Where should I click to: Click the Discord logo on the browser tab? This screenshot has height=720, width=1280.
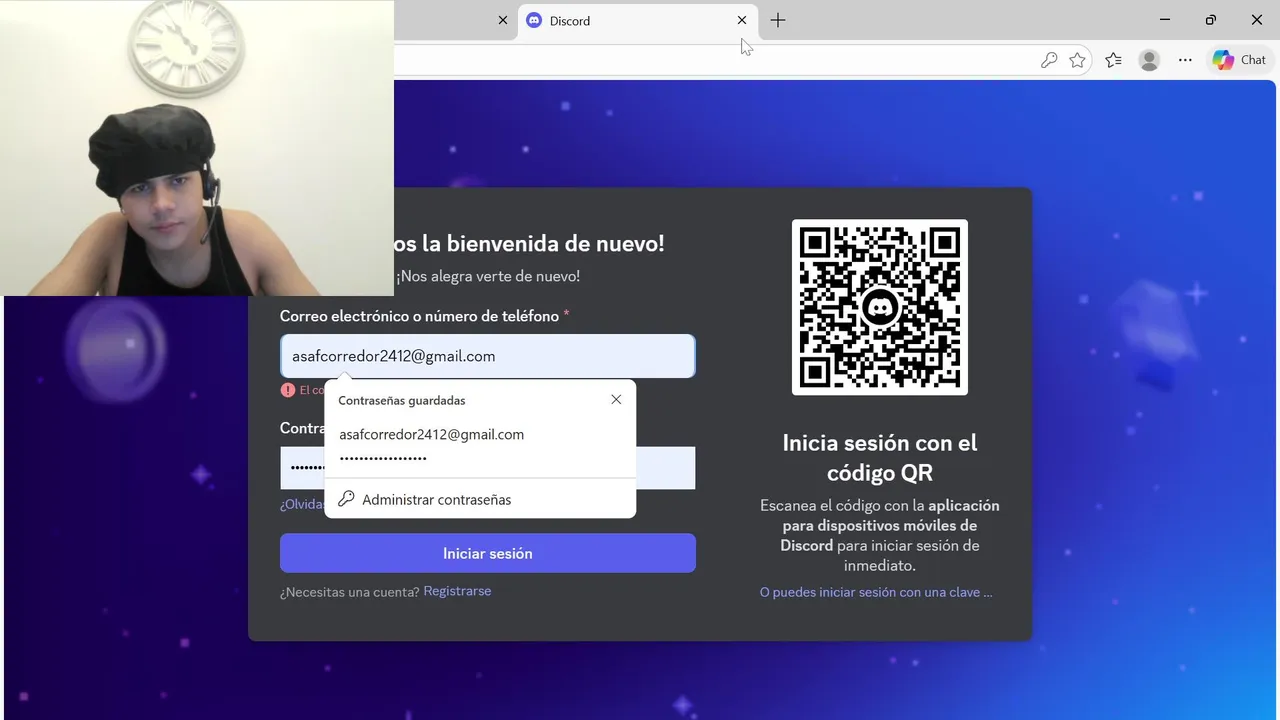tap(534, 20)
